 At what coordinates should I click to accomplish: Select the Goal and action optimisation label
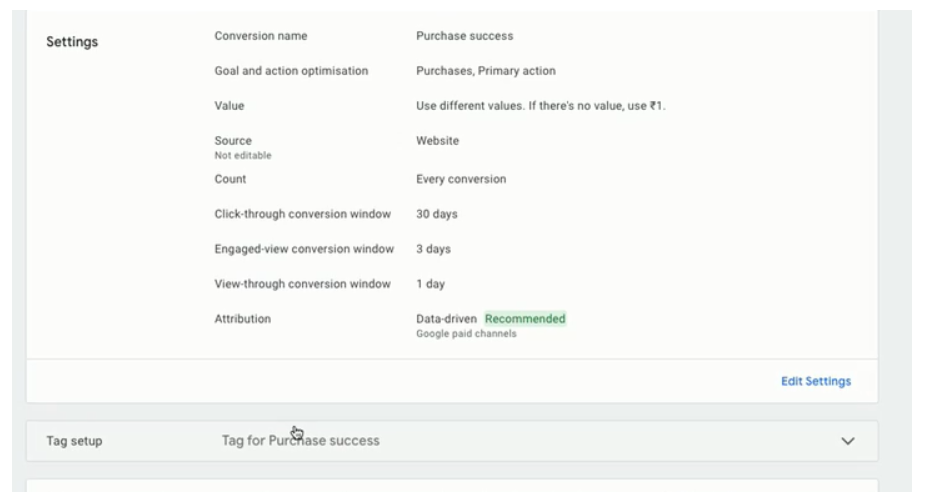point(291,70)
